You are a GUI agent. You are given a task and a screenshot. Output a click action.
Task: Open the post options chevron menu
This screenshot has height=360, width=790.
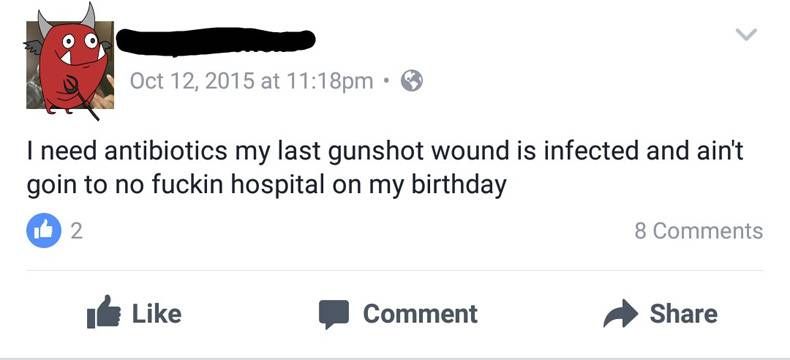(x=746, y=34)
